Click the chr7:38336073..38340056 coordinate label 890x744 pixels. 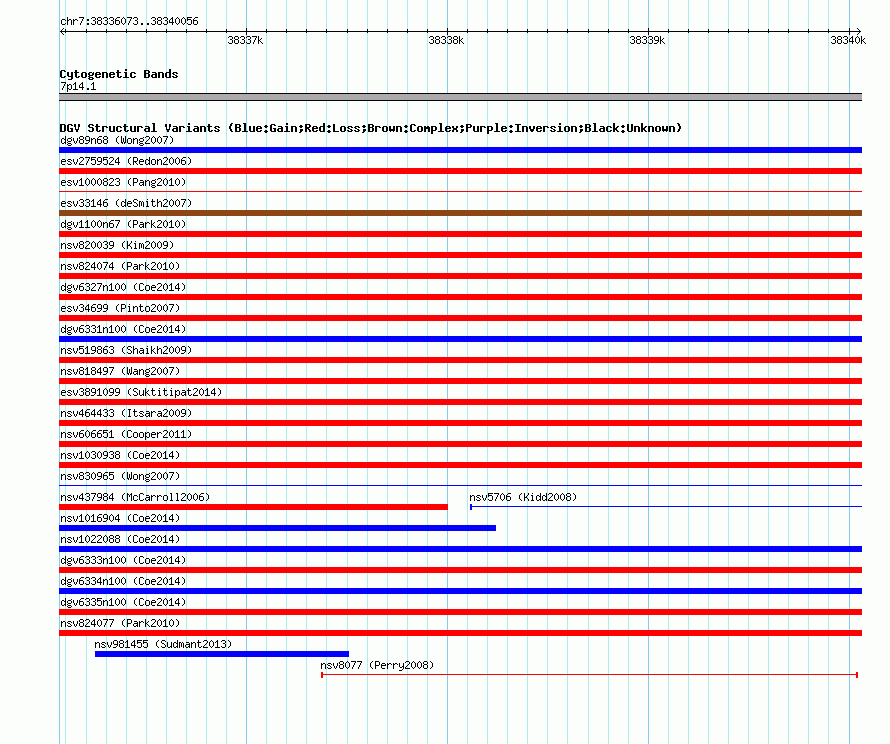[129, 21]
